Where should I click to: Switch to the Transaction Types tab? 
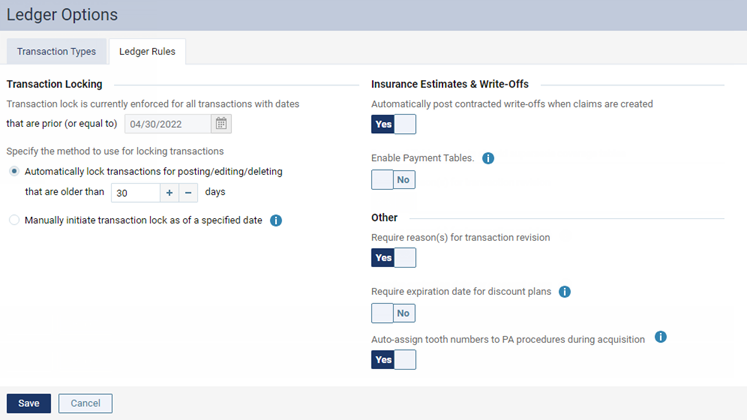(57, 52)
